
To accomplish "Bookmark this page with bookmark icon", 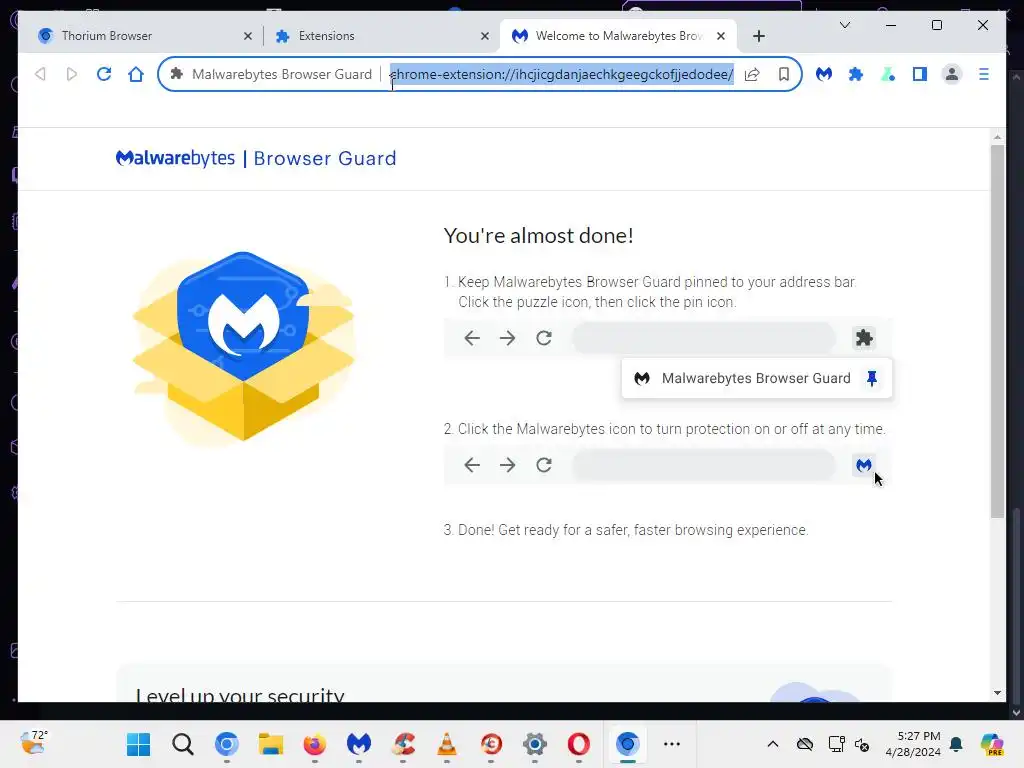I will point(784,74).
